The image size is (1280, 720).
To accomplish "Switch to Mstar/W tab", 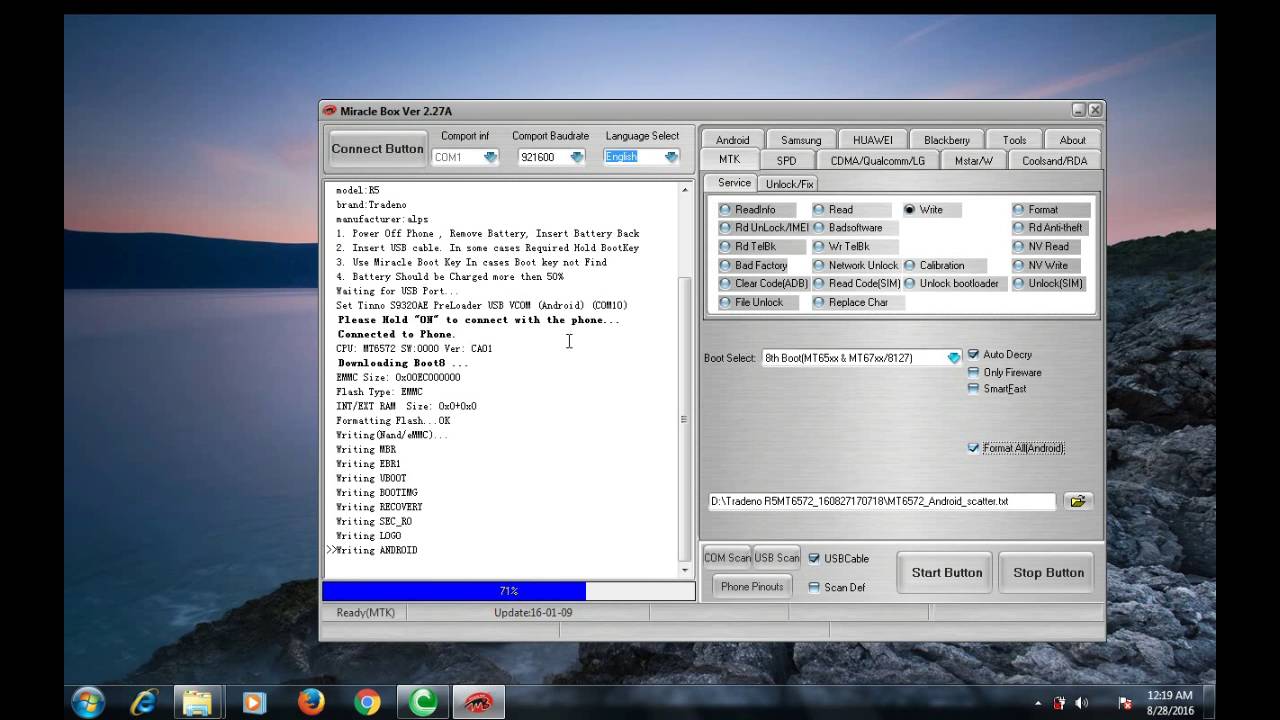I will coord(974,160).
